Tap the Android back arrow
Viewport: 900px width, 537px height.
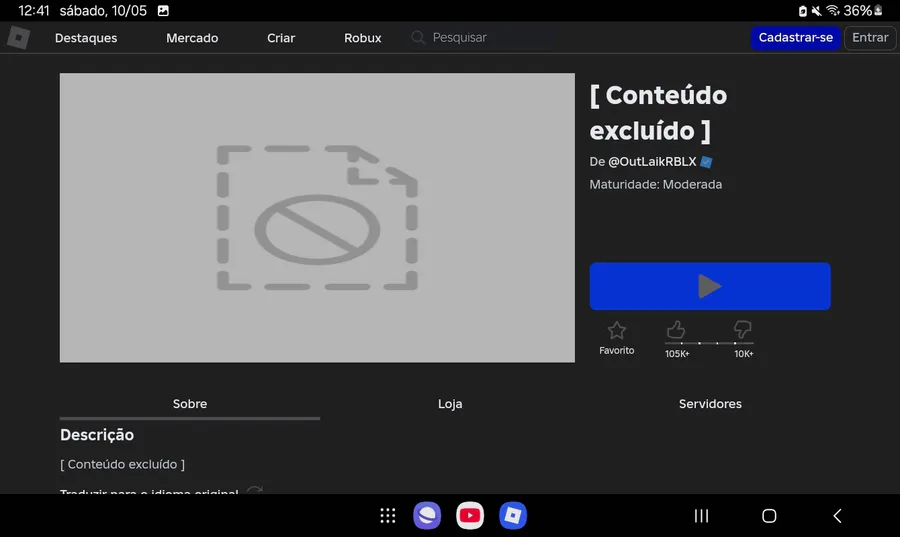coord(837,516)
